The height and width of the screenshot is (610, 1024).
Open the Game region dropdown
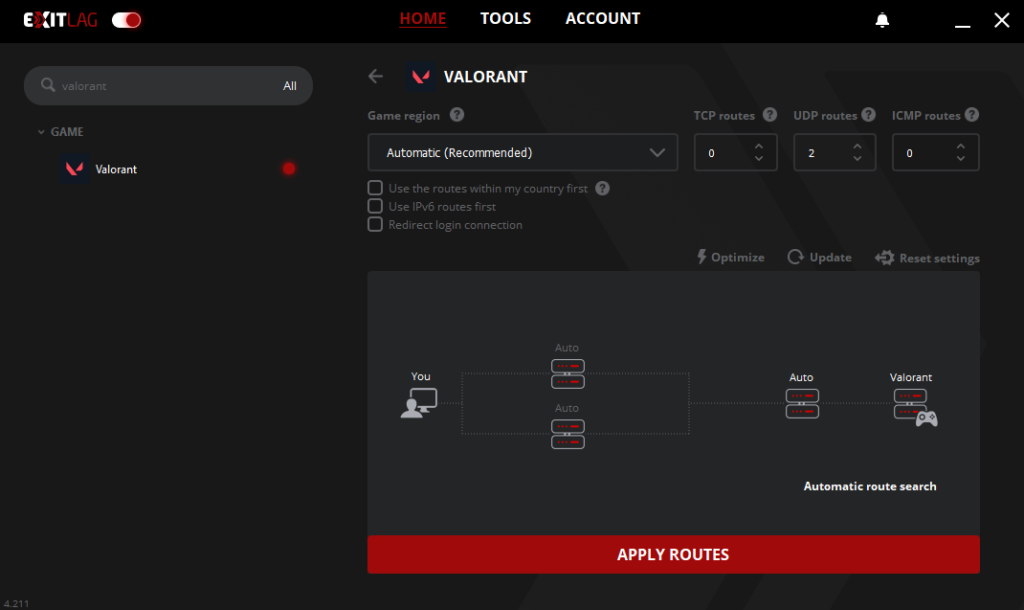click(522, 153)
